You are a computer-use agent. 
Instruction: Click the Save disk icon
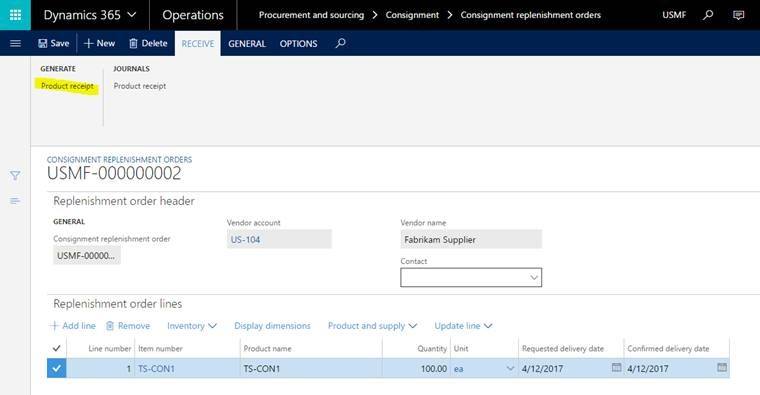point(43,43)
